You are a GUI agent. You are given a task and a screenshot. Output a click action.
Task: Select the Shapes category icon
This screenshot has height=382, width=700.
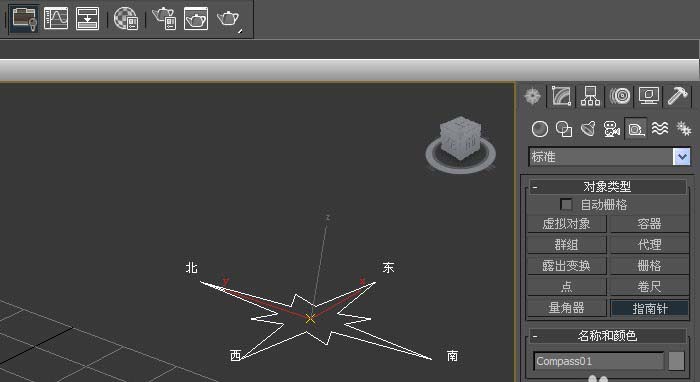(564, 129)
